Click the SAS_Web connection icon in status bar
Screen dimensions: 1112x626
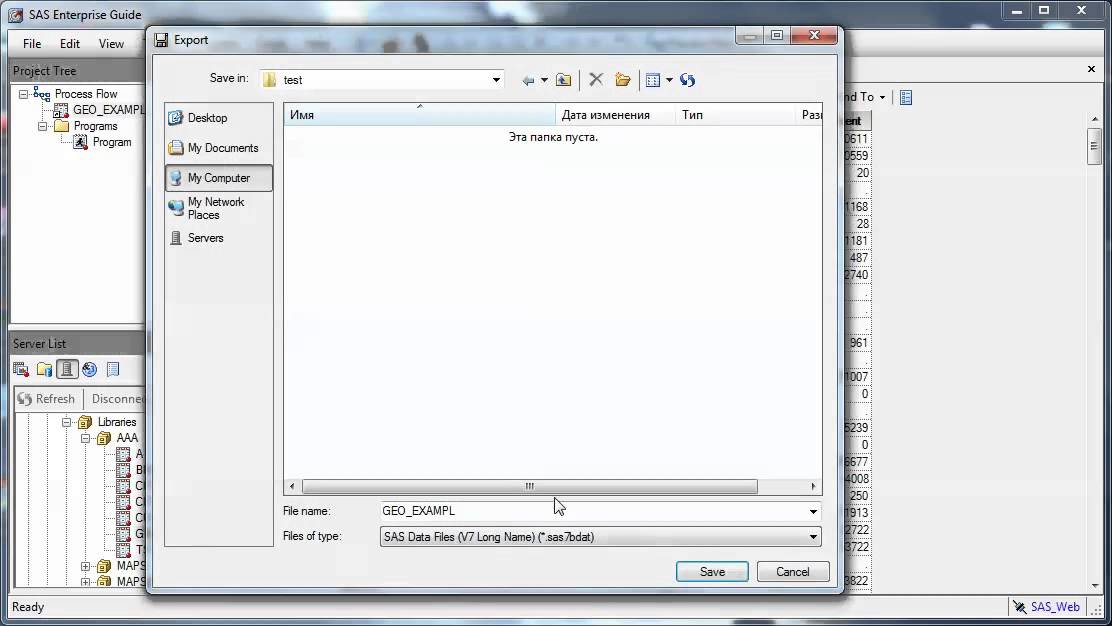point(1019,607)
